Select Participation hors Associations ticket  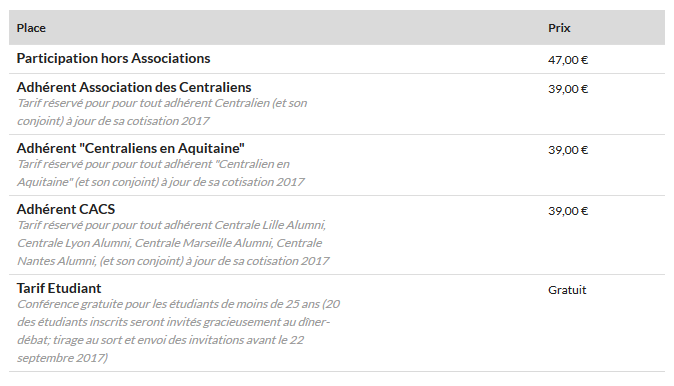[113, 58]
